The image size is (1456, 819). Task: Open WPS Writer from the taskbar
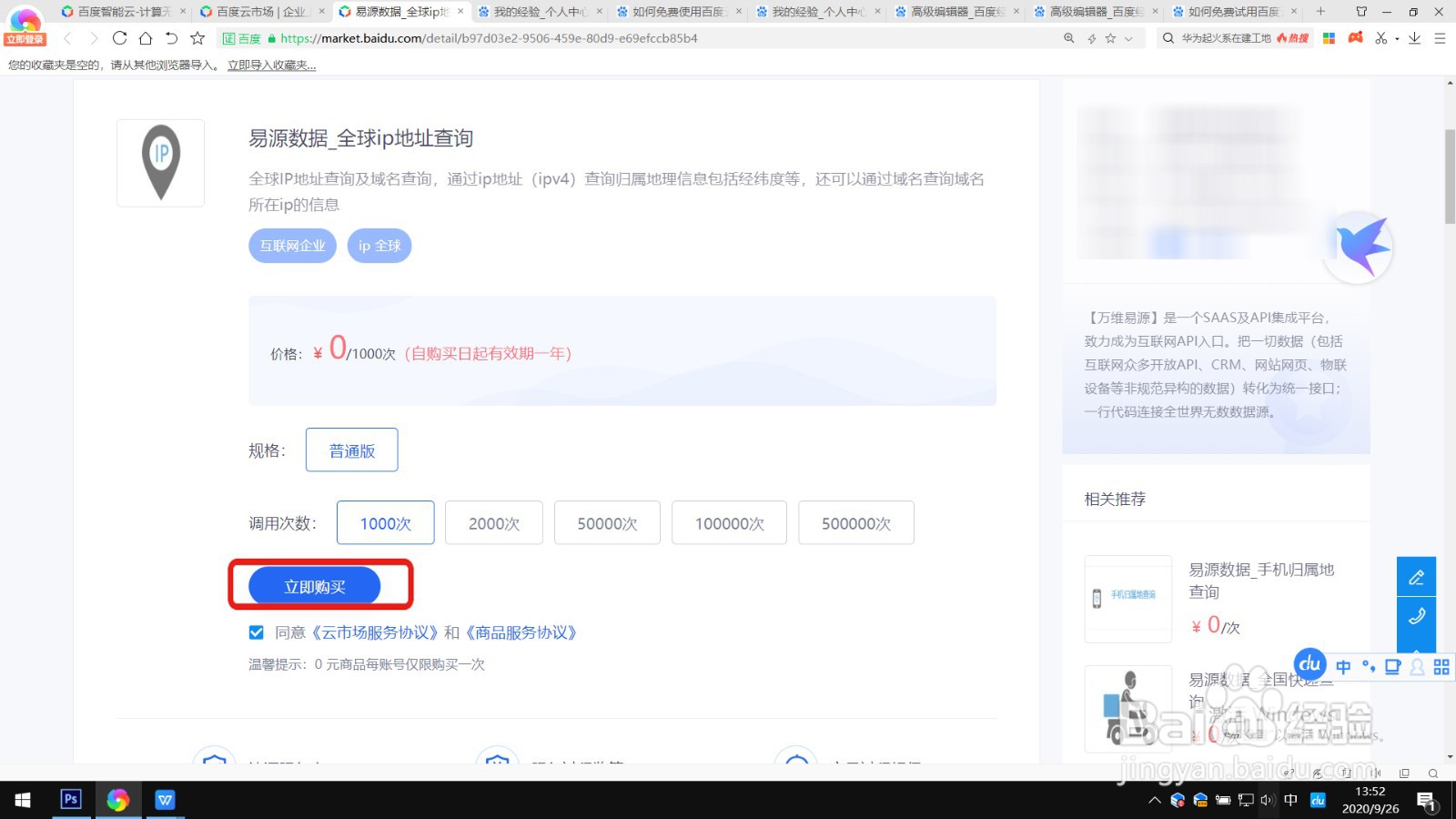pyautogui.click(x=165, y=800)
